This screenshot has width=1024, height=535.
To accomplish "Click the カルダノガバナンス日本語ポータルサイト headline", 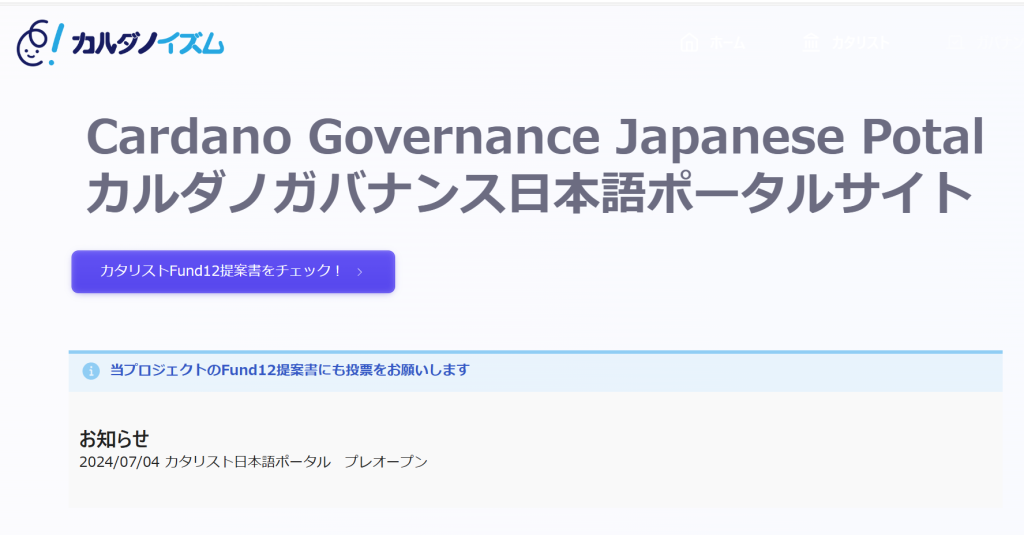I will click(x=529, y=194).
